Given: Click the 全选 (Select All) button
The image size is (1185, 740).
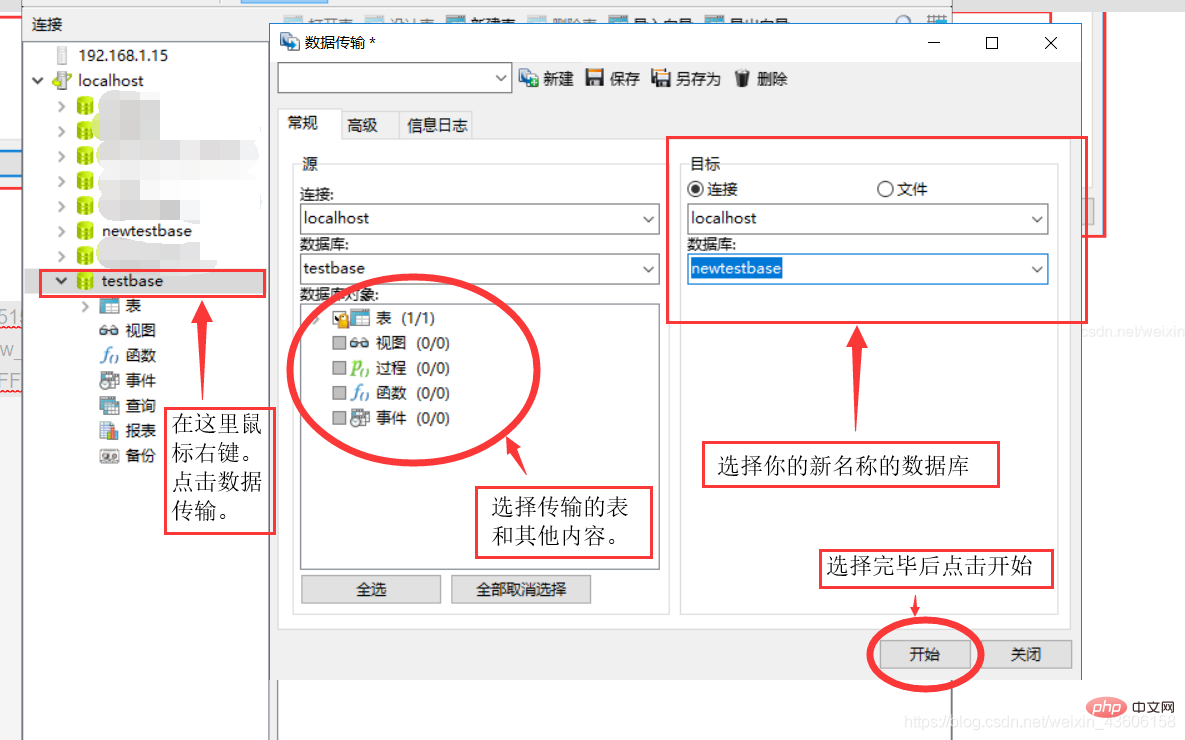Looking at the screenshot, I should (371, 590).
